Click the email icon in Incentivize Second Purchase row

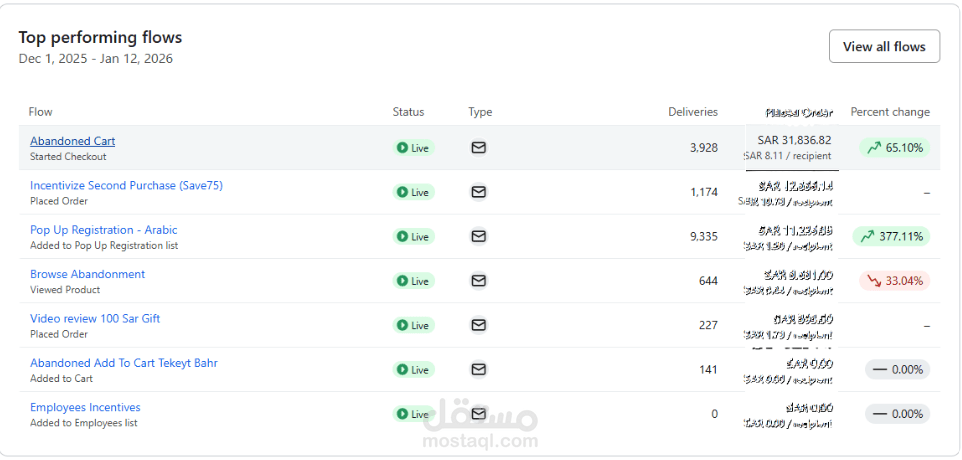point(479,192)
